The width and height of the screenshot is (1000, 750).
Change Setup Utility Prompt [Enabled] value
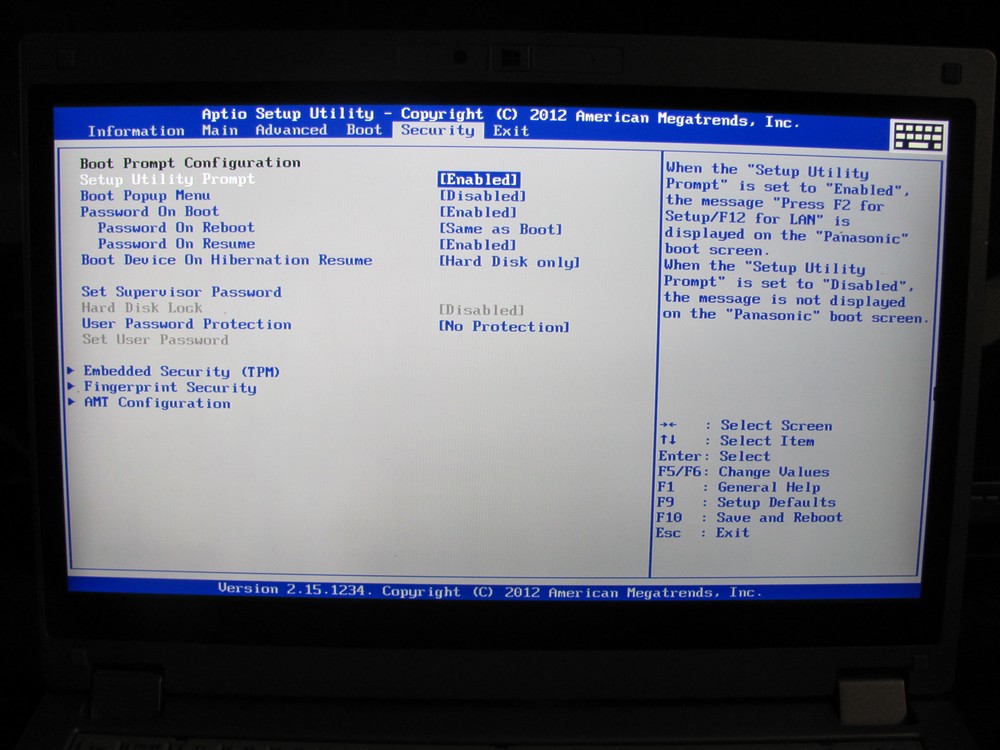[479, 180]
